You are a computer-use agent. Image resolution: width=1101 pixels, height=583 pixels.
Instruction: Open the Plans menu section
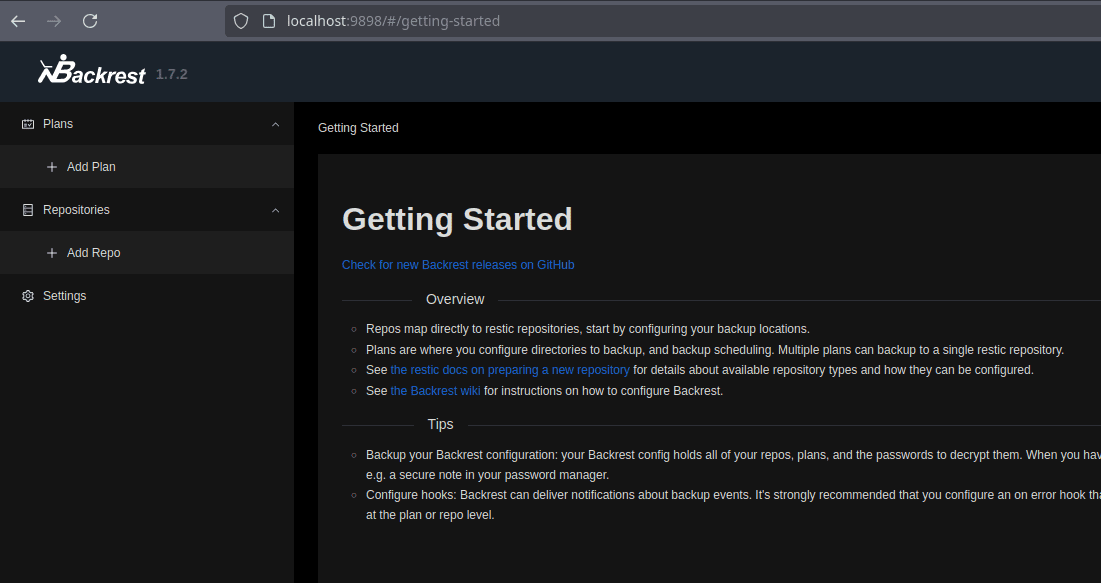click(58, 124)
